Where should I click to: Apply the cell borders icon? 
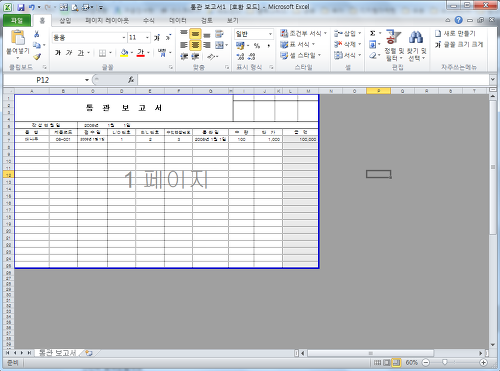[x=103, y=53]
